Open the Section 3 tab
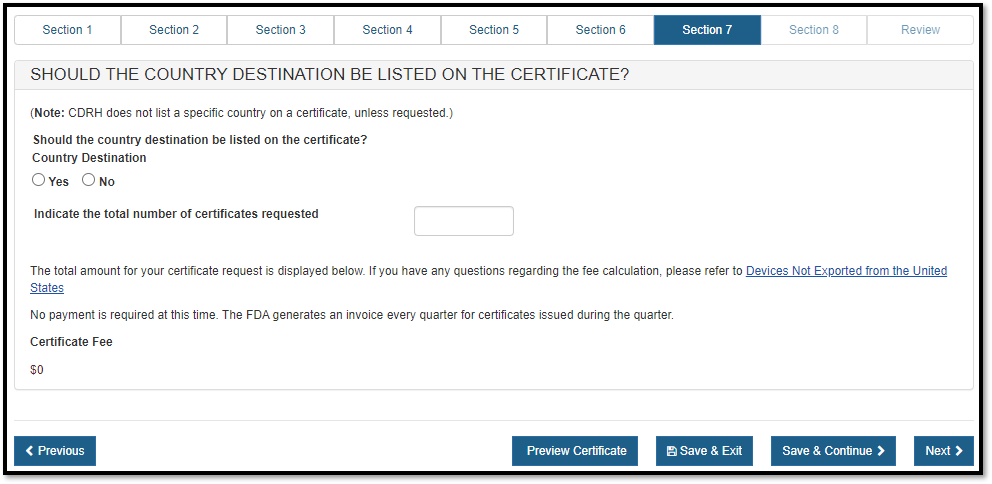Viewport: 992px width, 484px height. tap(281, 30)
